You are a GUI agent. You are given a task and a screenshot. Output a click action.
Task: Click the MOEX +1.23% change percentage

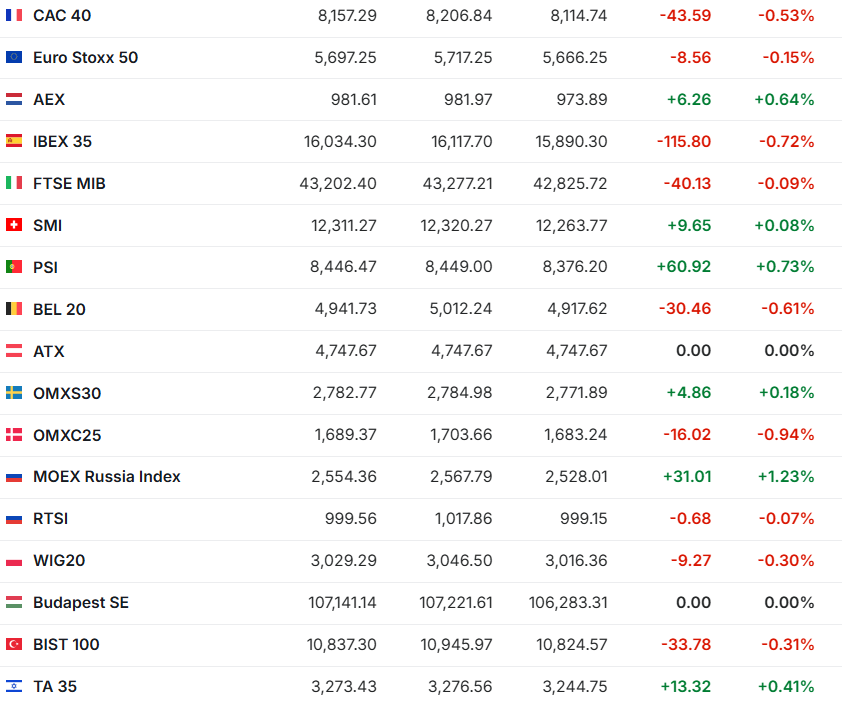click(786, 477)
